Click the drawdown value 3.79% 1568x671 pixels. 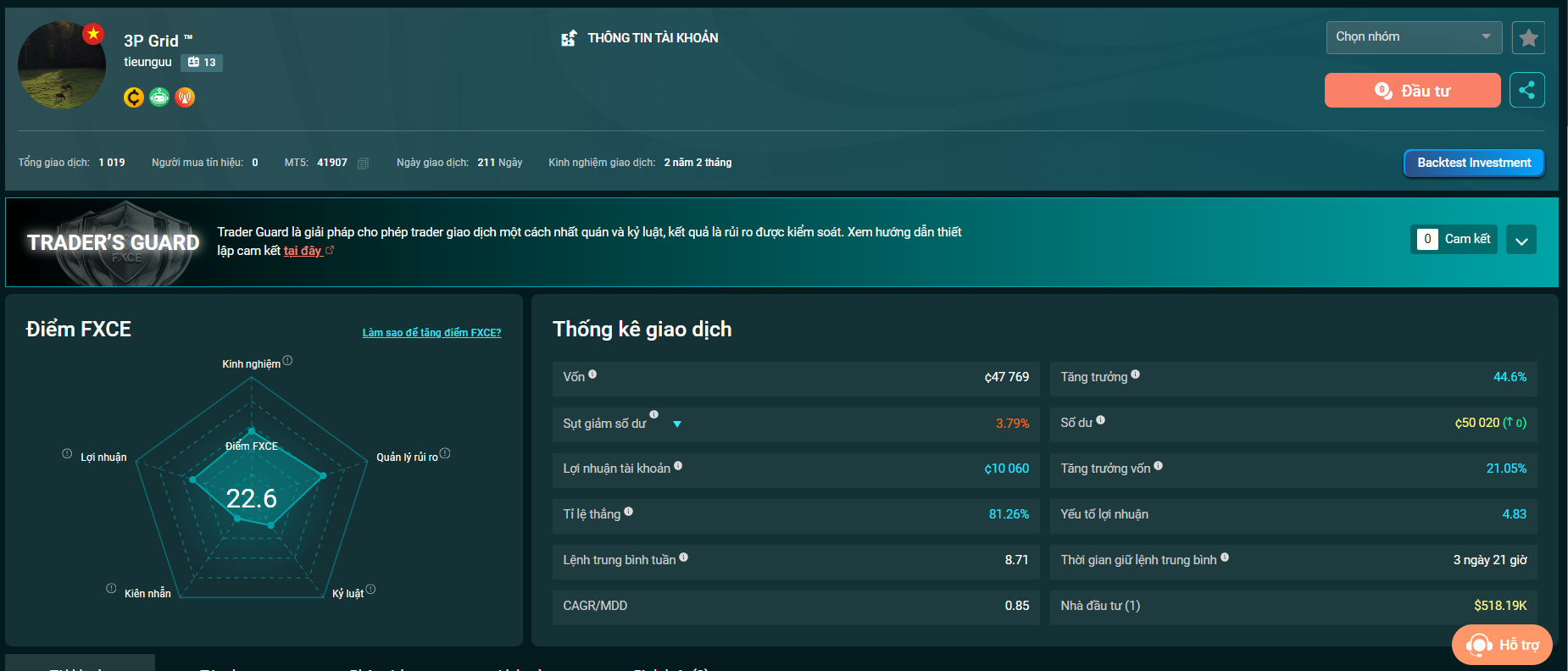(1012, 423)
